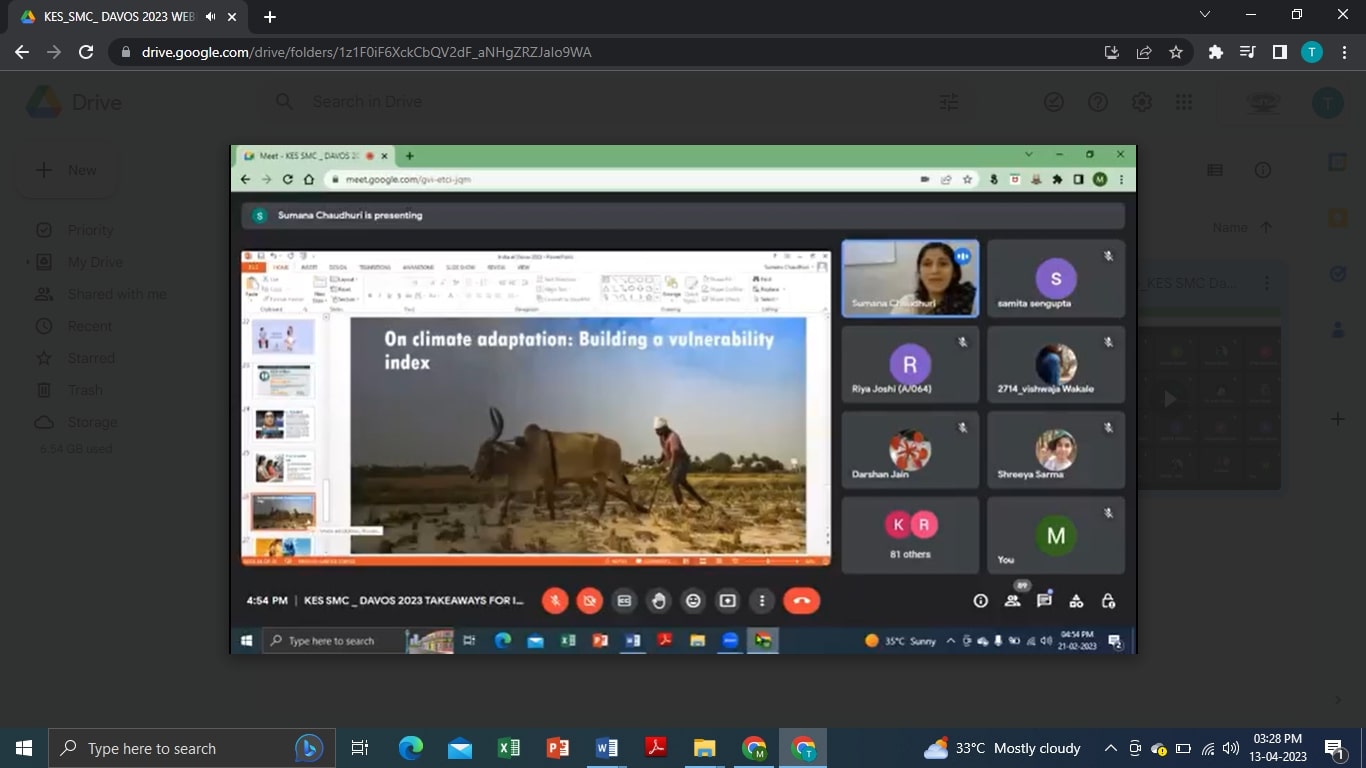Open Google Tasks in the Drive side panel
This screenshot has width=1366, height=768.
pyautogui.click(x=1338, y=273)
